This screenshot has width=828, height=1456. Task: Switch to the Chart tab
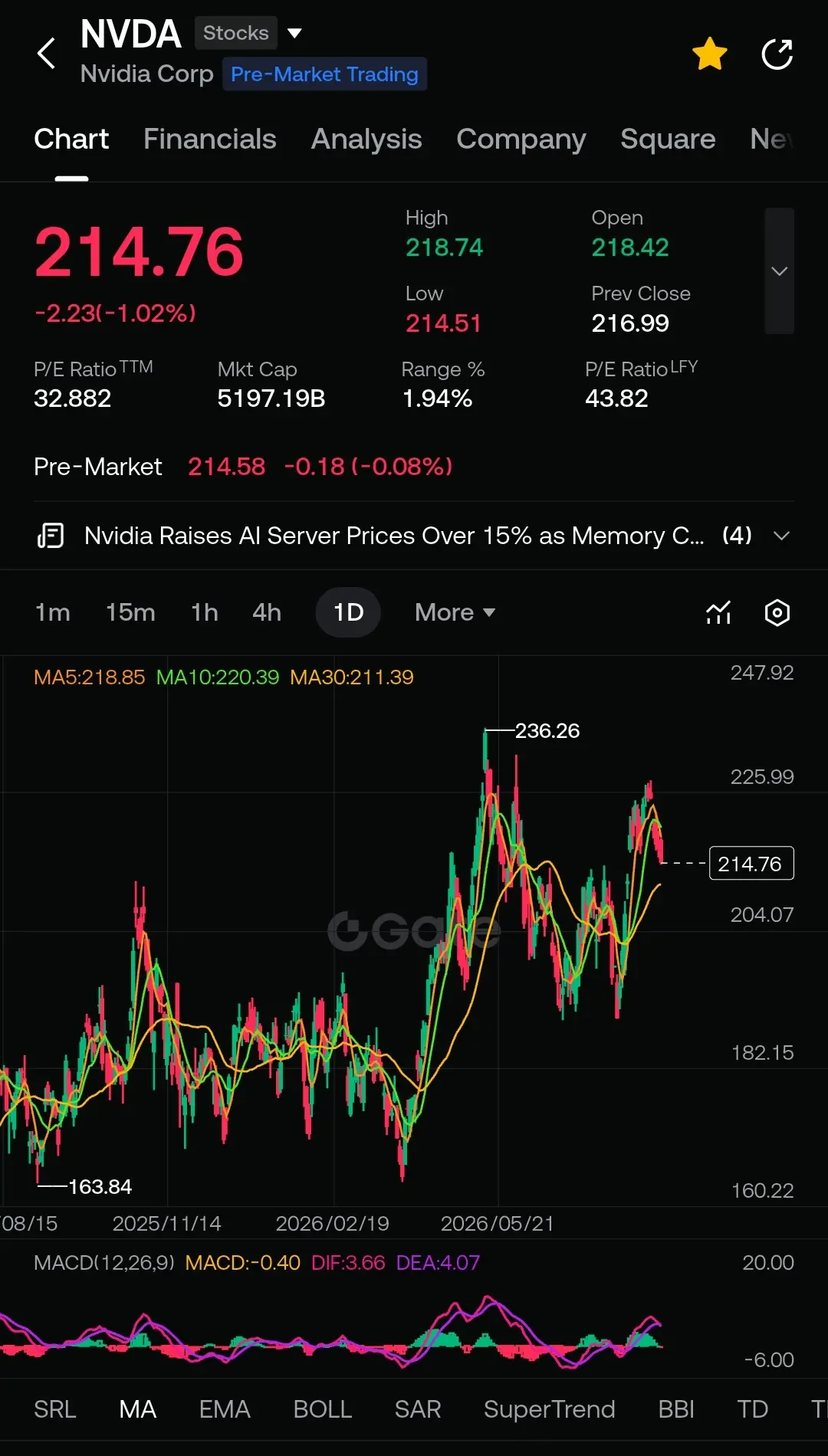(71, 139)
